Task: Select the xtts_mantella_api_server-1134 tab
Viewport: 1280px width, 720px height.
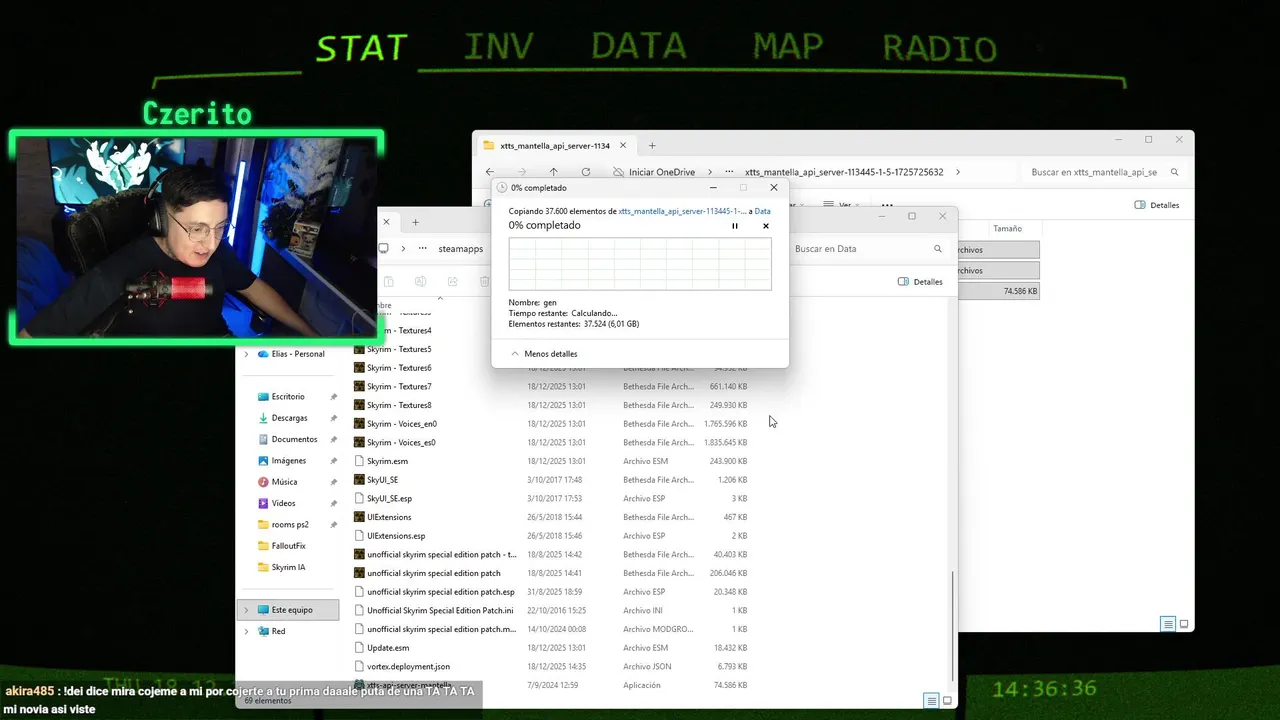Action: [555, 146]
